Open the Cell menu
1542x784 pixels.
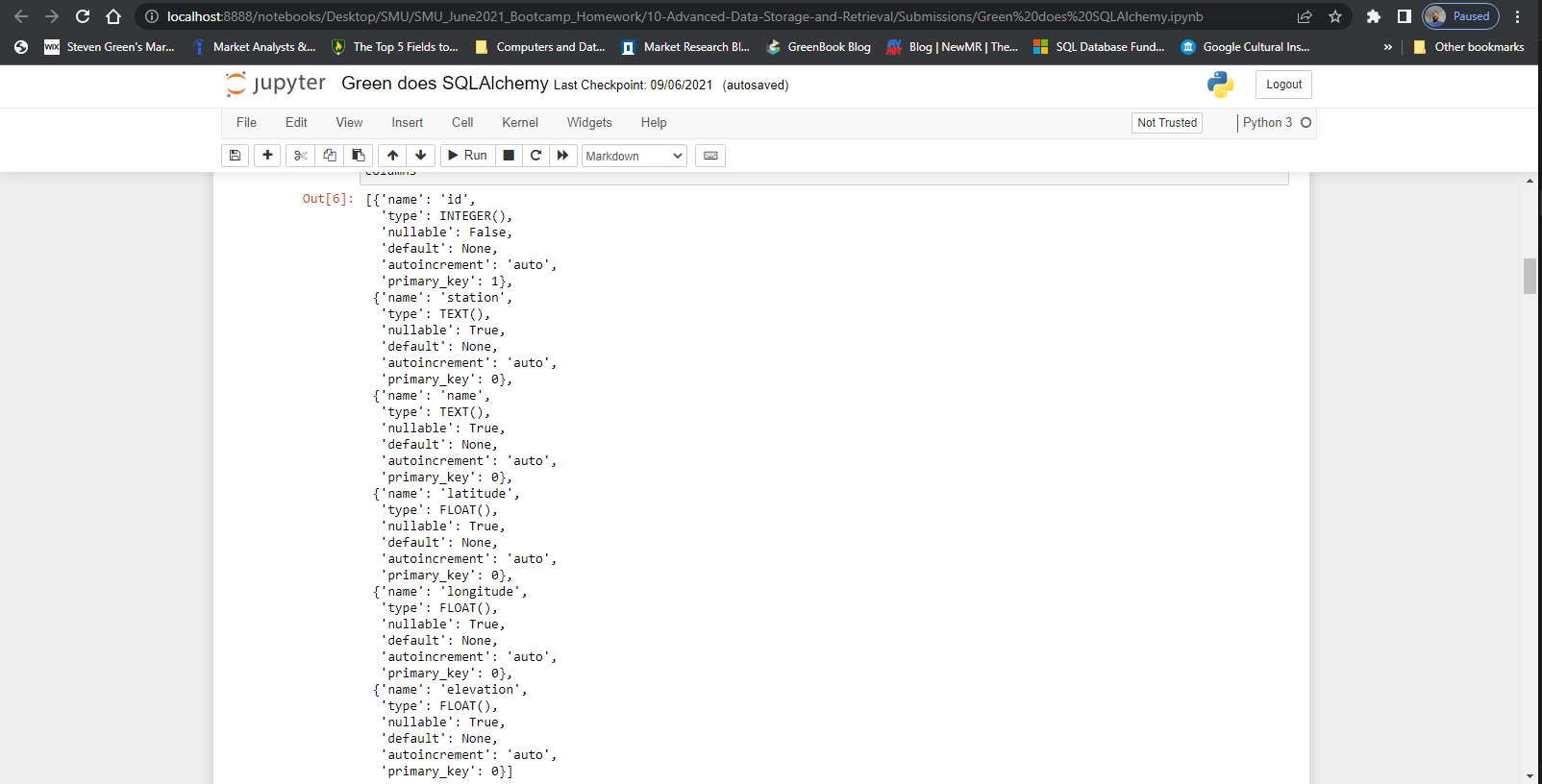(x=462, y=123)
